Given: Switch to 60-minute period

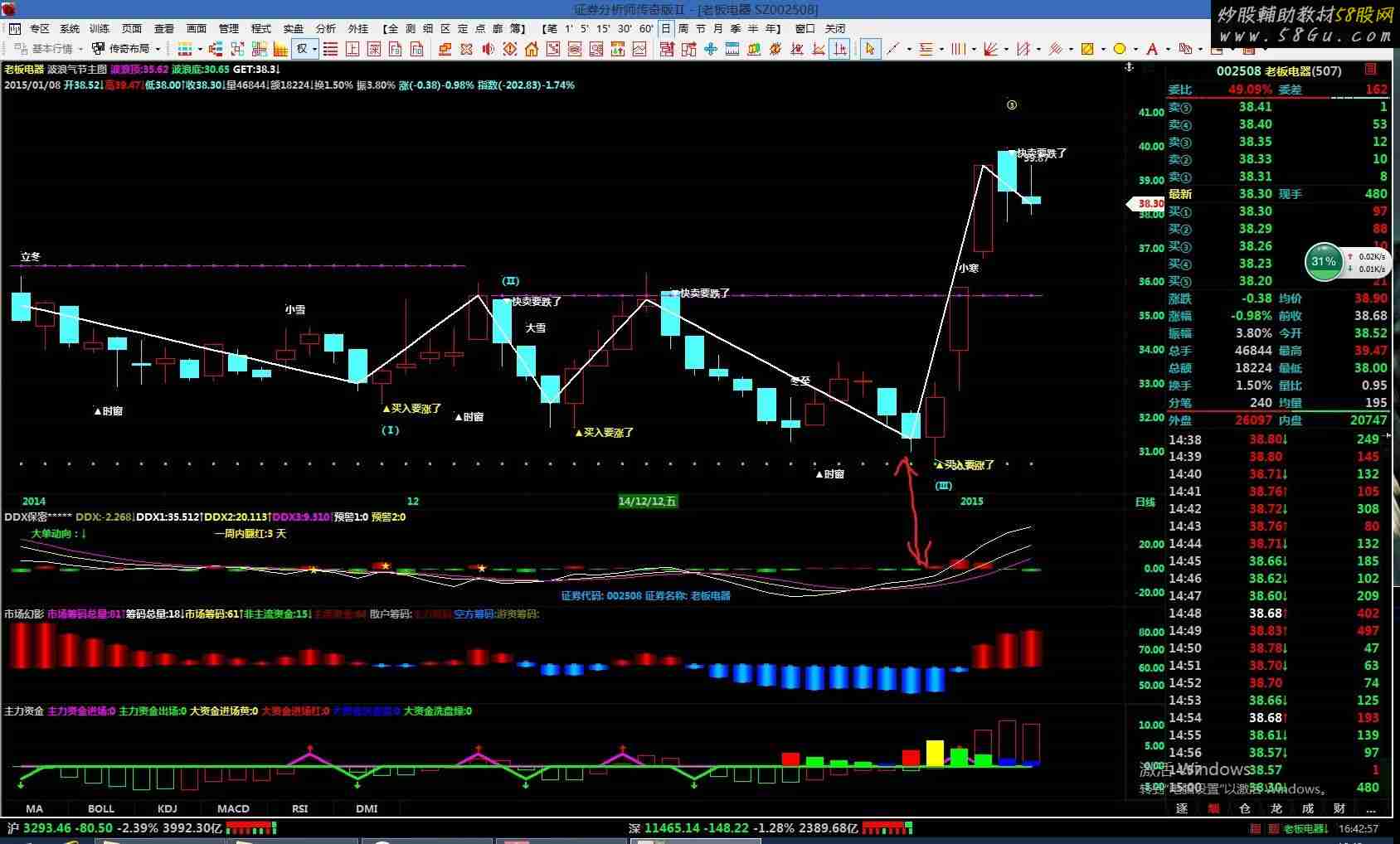Looking at the screenshot, I should (x=646, y=28).
